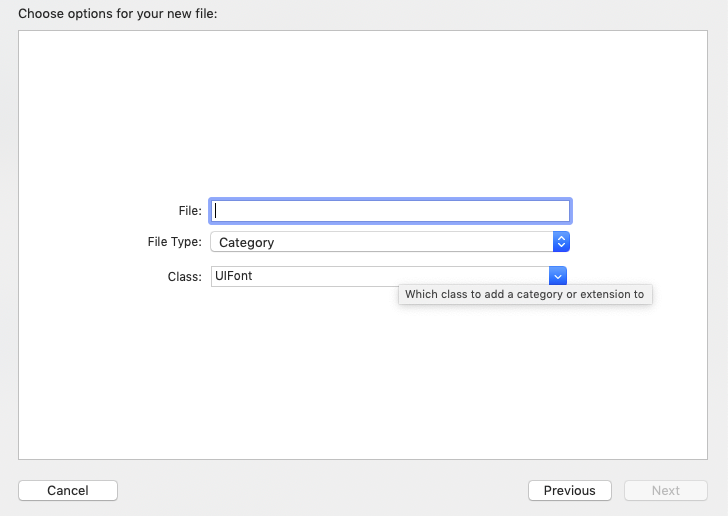Click the "Class:" label
Viewport: 728px width, 516px height.
tap(185, 276)
